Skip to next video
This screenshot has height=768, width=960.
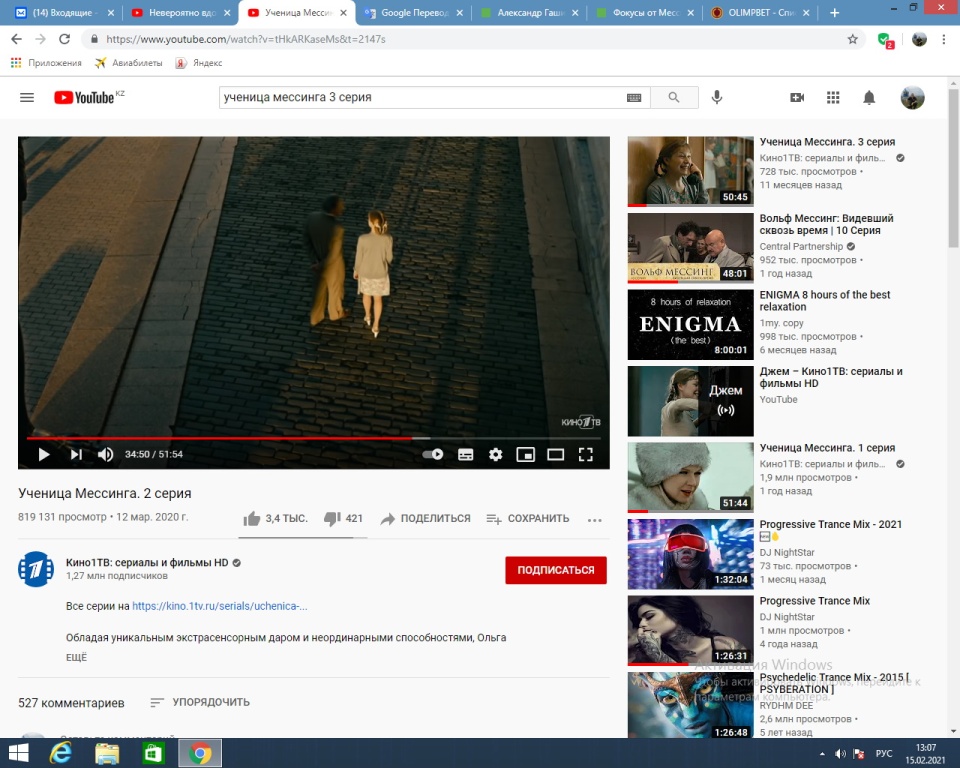pyautogui.click(x=76, y=454)
